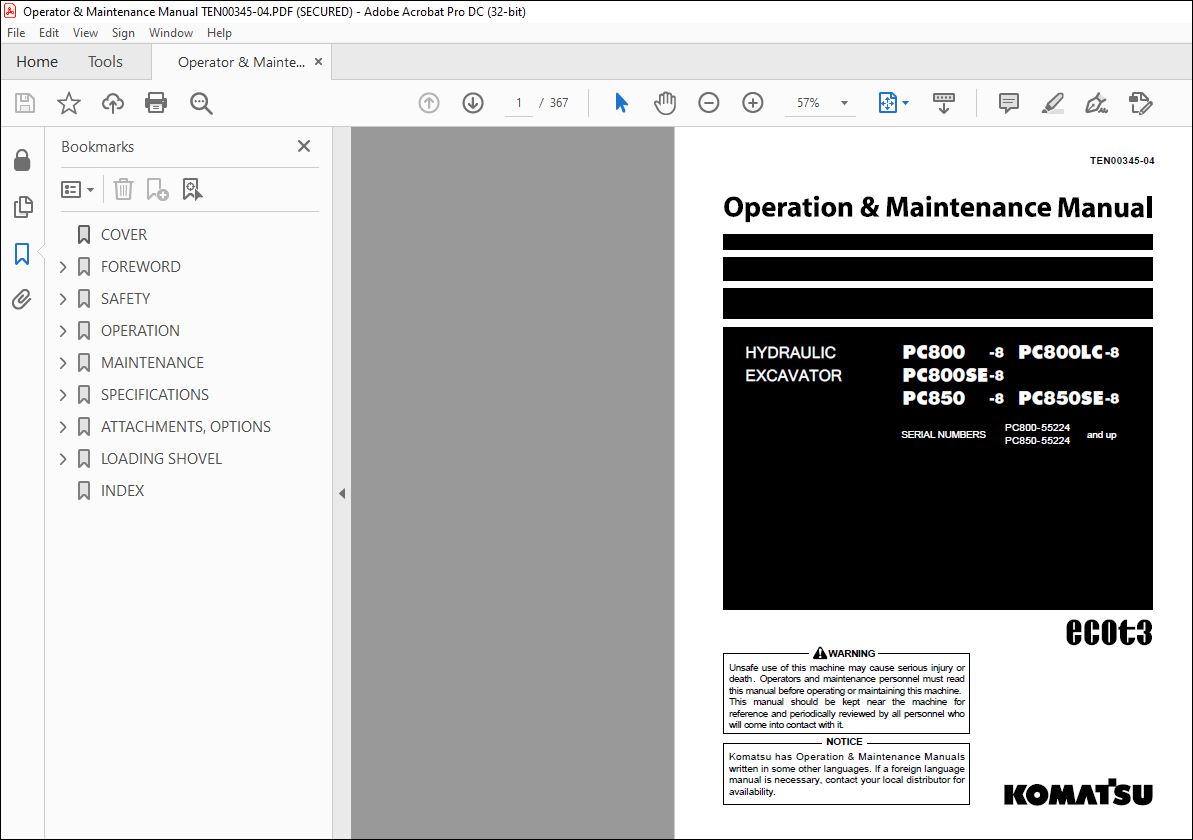Zoom out with minus icon
The image size is (1193, 840).
coord(708,103)
